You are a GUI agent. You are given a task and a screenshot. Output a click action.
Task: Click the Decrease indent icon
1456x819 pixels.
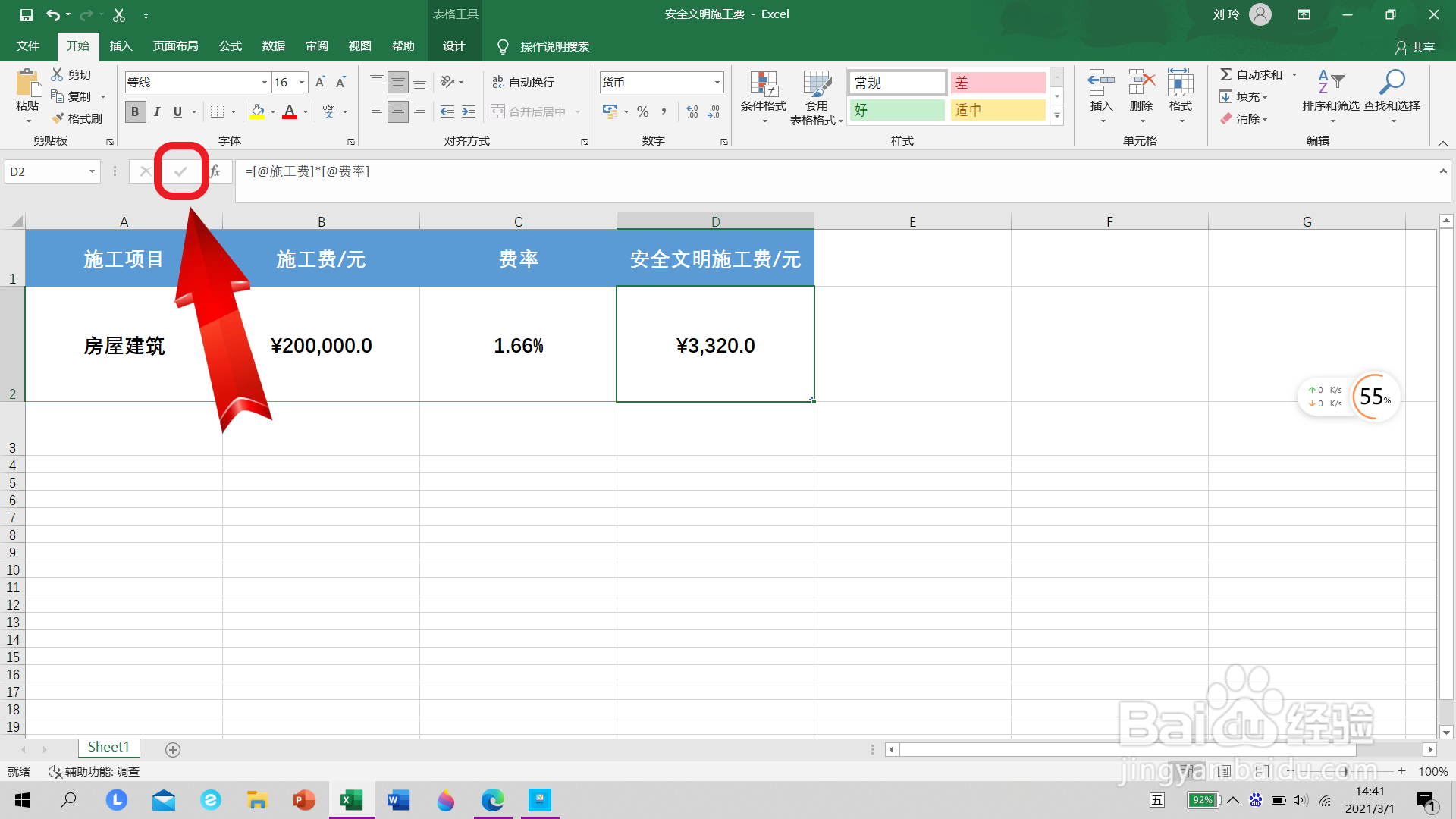point(447,111)
